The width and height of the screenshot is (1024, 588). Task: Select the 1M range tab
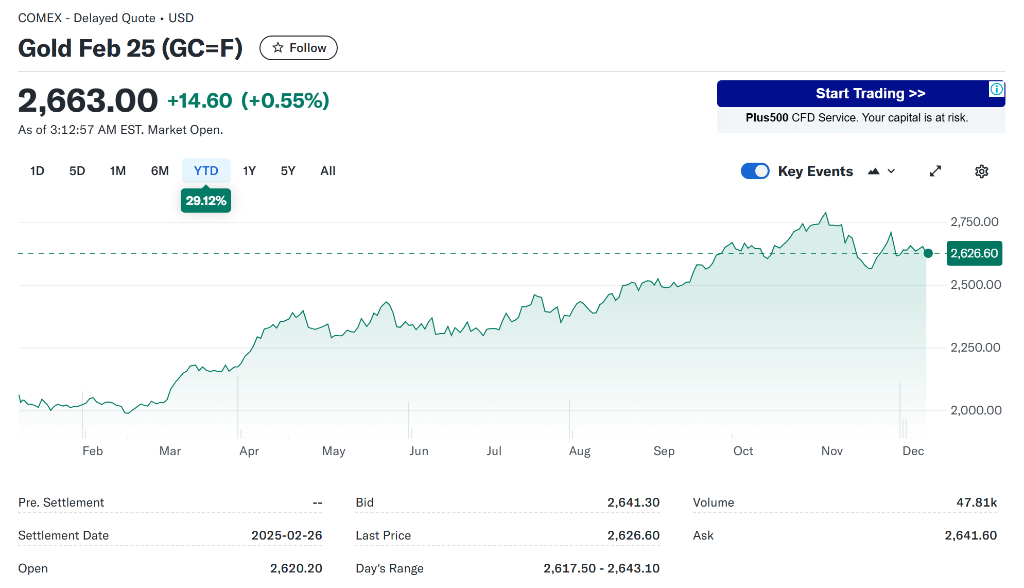click(x=118, y=171)
